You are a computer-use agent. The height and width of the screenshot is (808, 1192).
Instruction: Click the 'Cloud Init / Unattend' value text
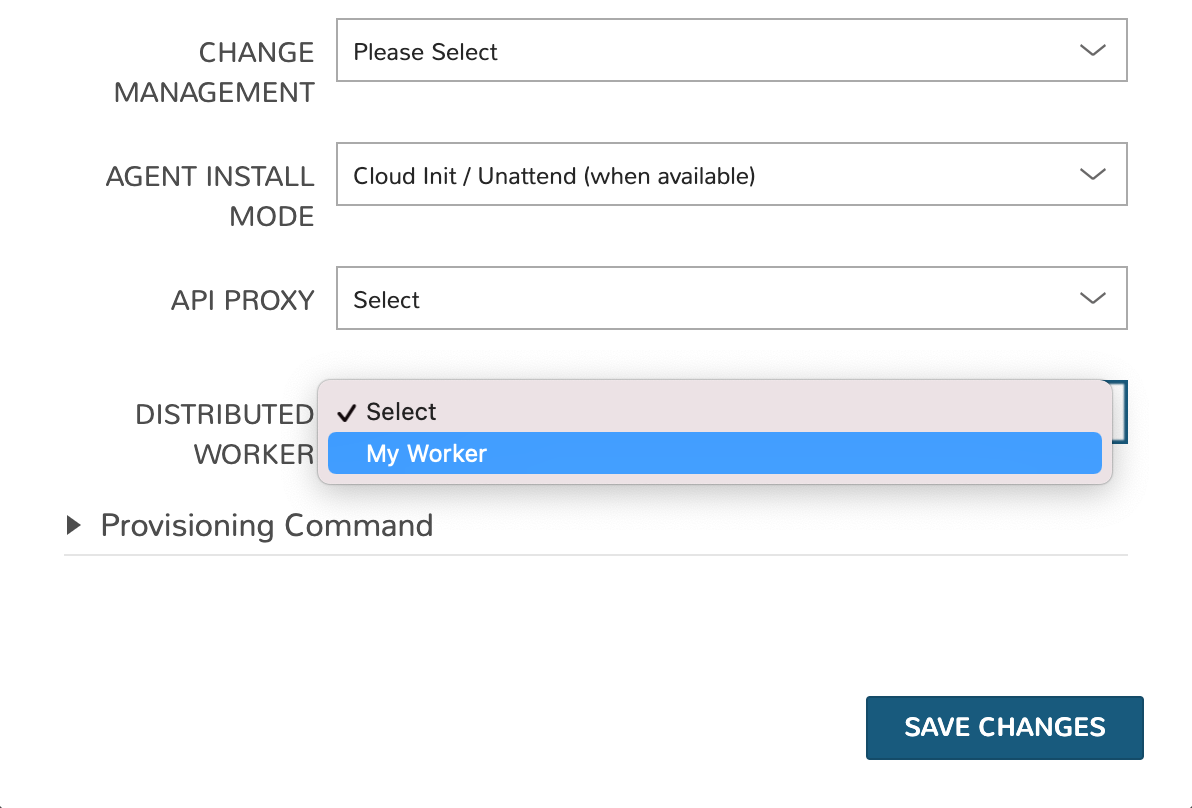pos(554,176)
